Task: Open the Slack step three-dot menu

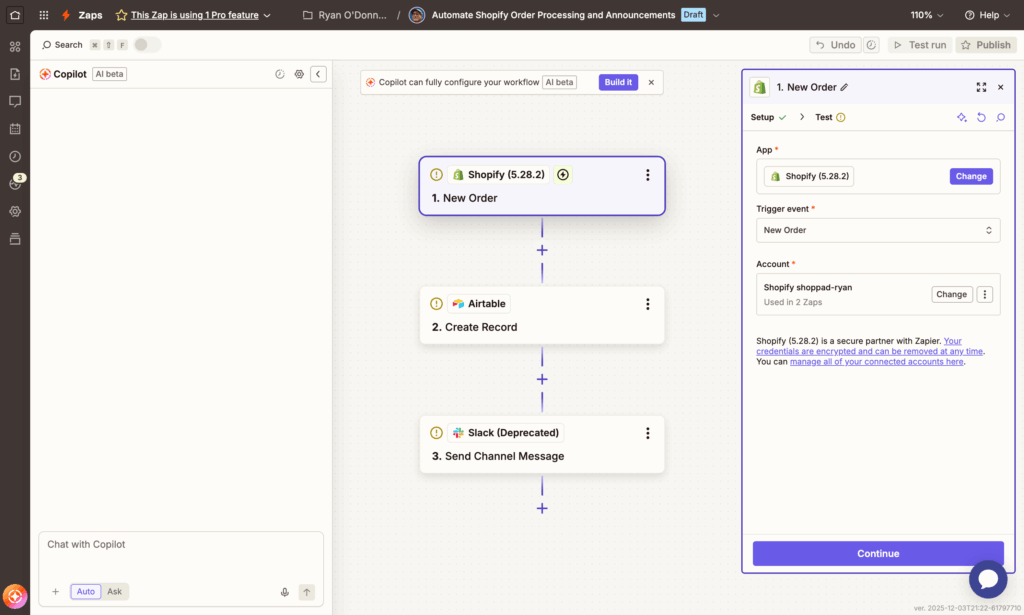Action: click(647, 434)
